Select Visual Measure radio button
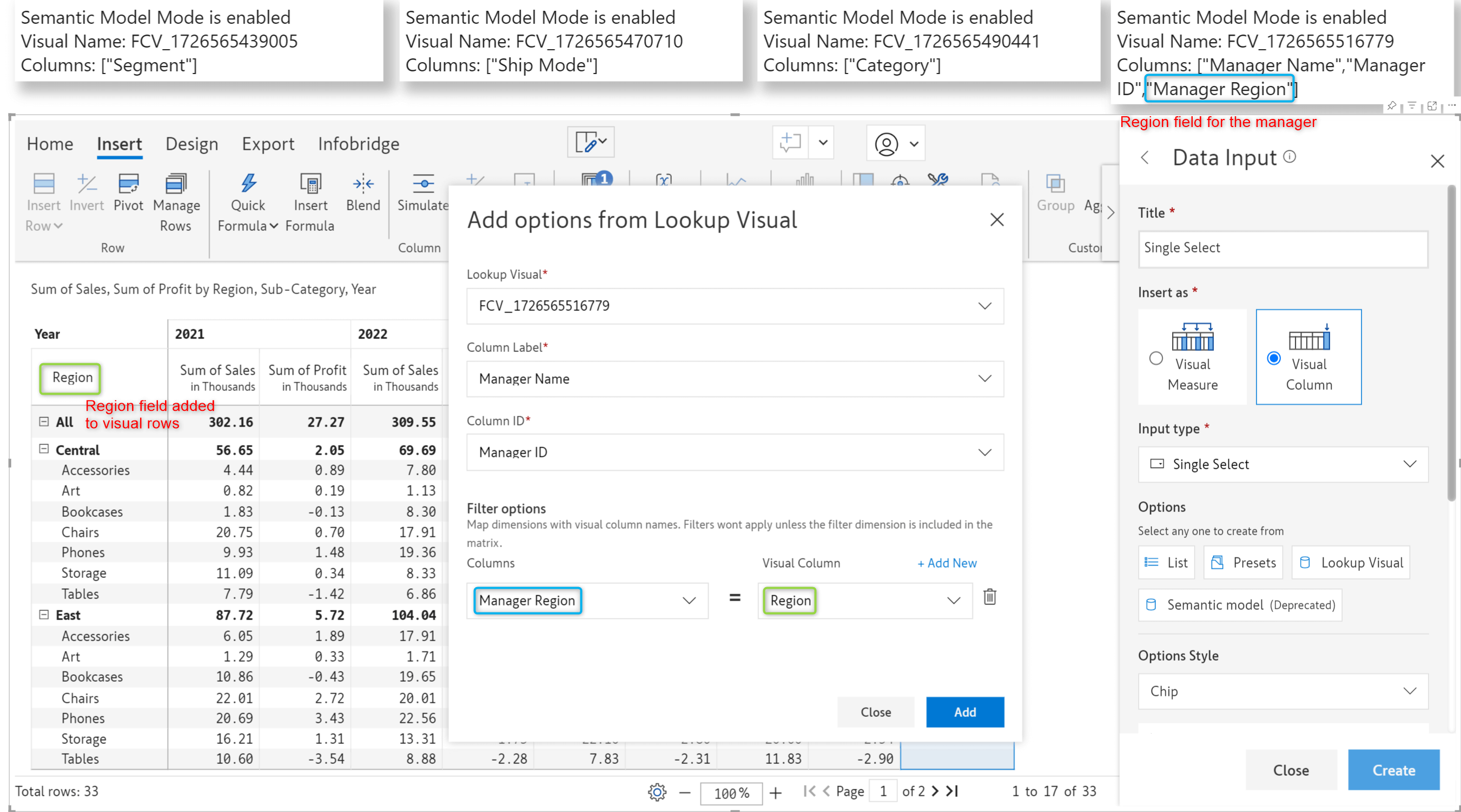 (x=1156, y=357)
